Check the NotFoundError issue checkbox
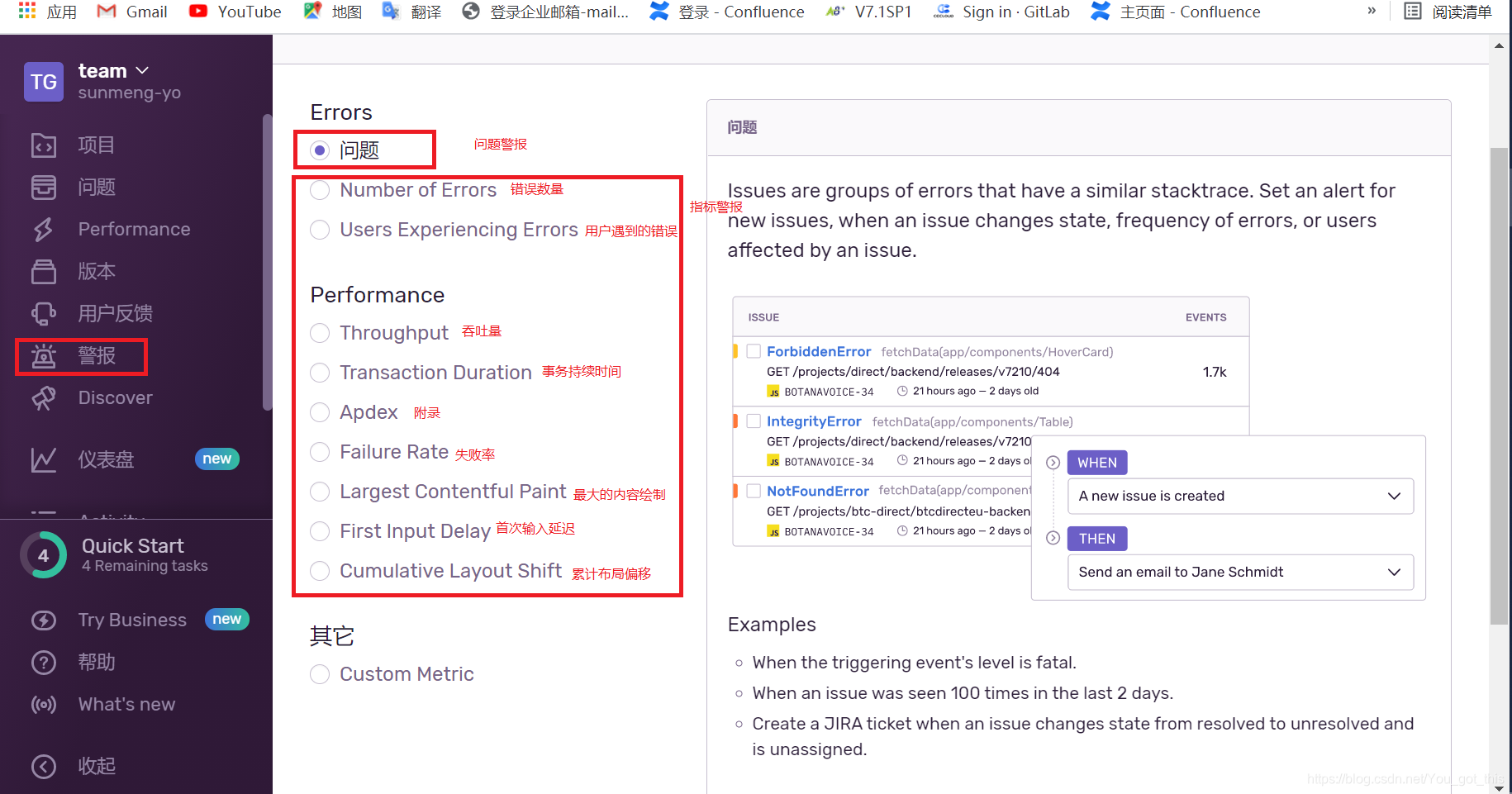 pyautogui.click(x=754, y=491)
